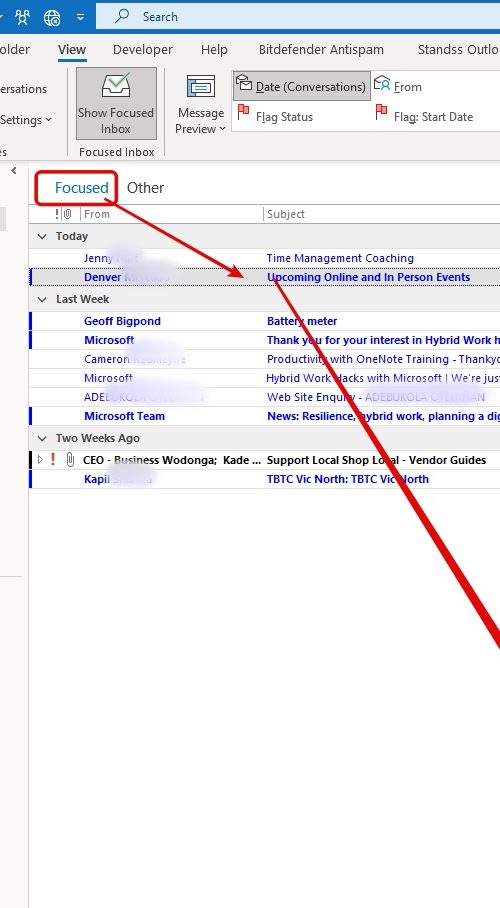Arrange messages by From

tap(399, 86)
